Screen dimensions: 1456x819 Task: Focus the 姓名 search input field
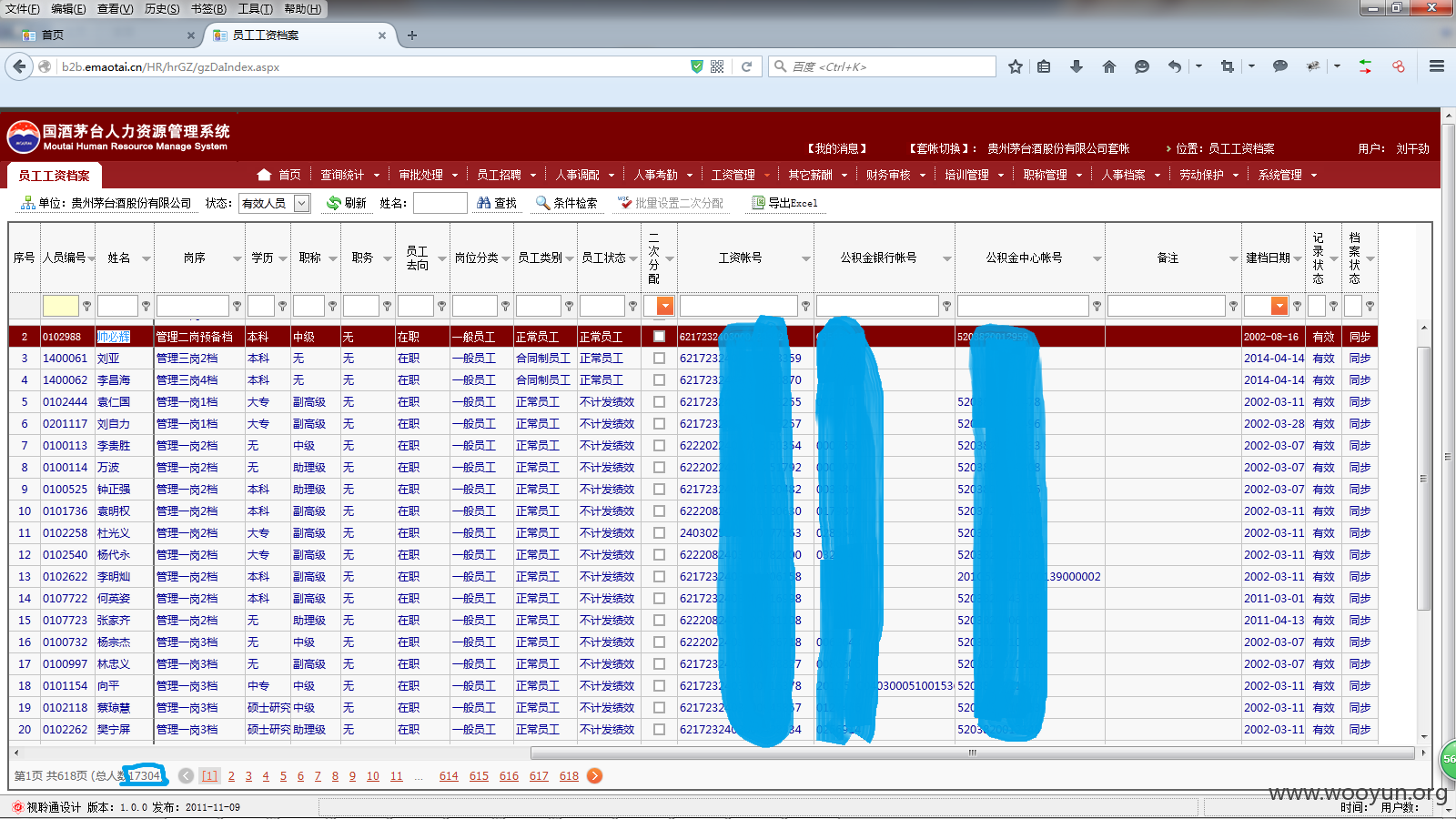tap(440, 203)
